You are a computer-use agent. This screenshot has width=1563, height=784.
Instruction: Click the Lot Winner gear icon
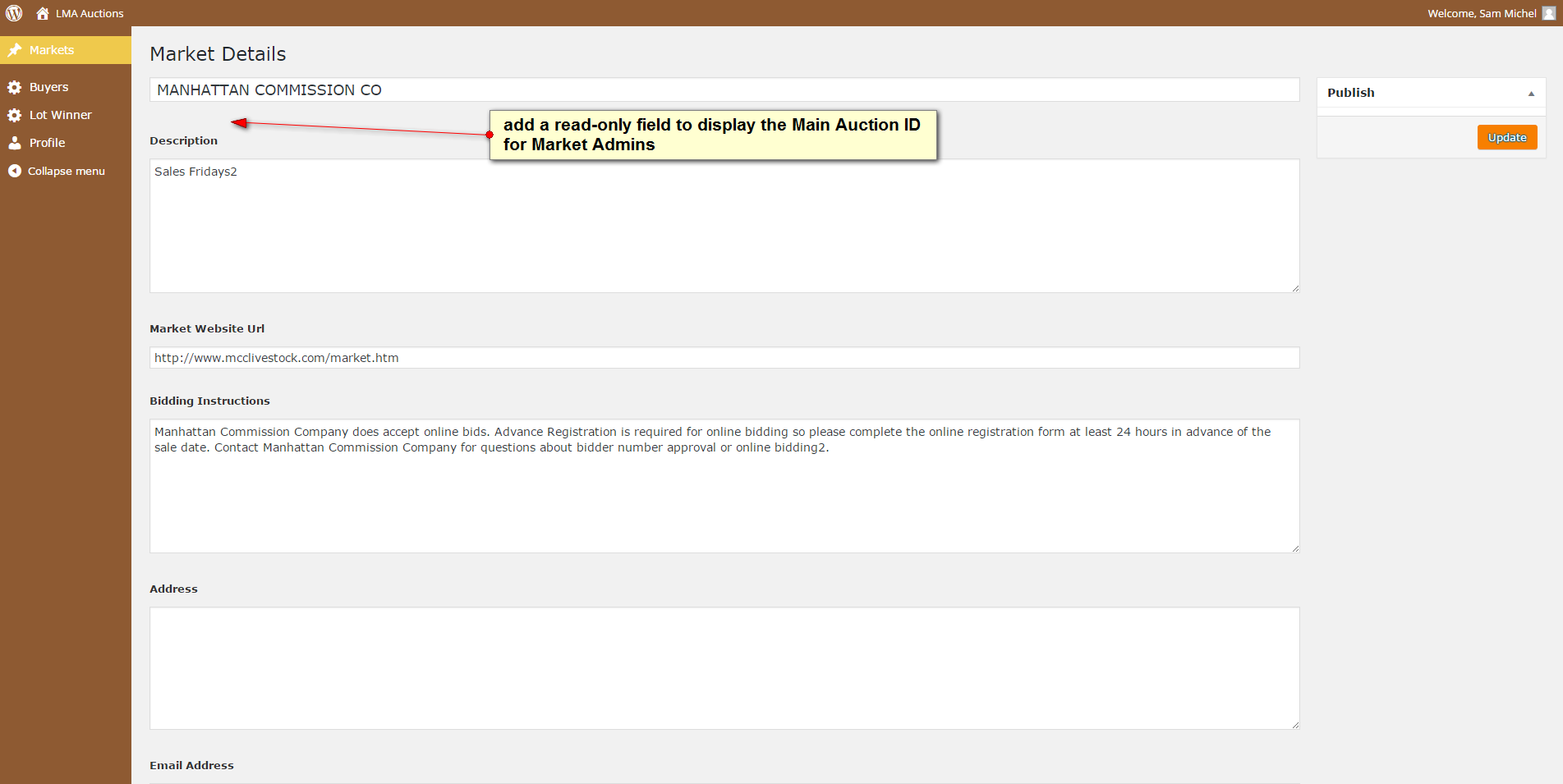pyautogui.click(x=14, y=115)
